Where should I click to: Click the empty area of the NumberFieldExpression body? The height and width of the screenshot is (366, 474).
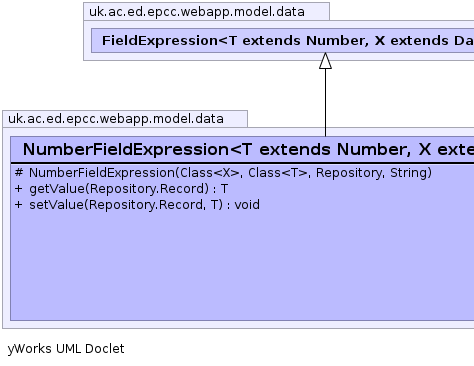click(242, 267)
